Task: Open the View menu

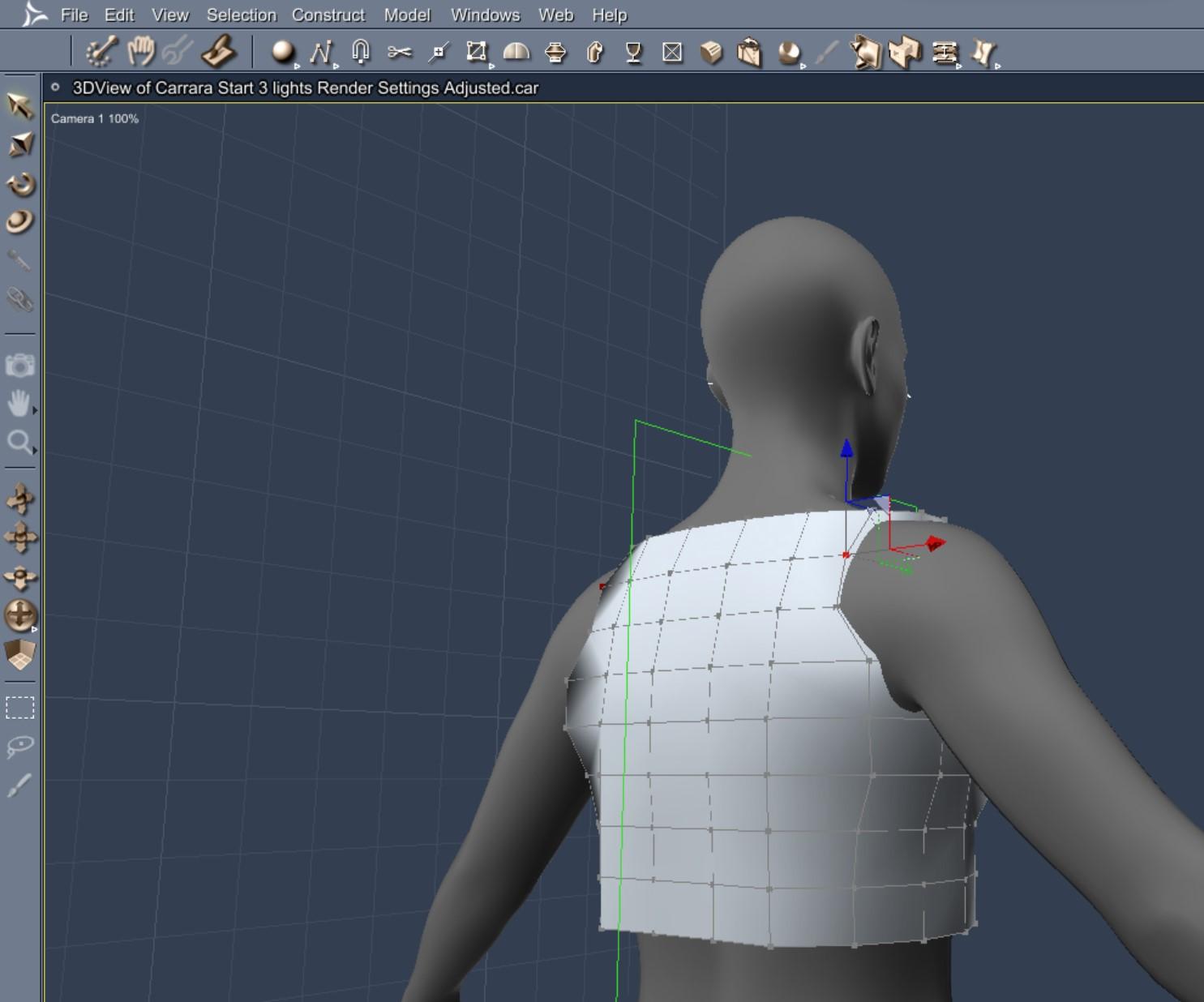Action: (x=170, y=15)
